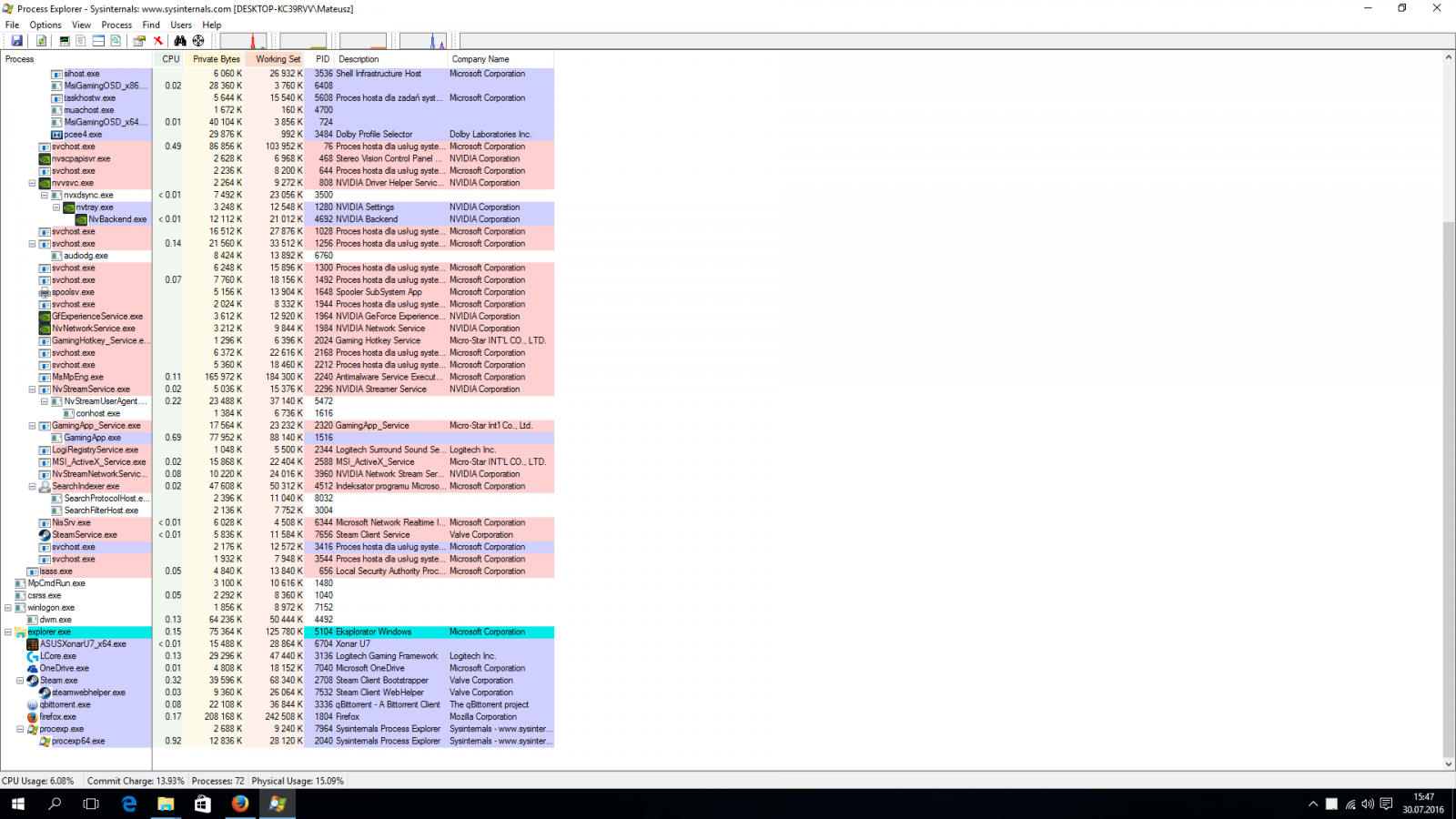Open the Windows Start button
The height and width of the screenshot is (819, 1456).
click(18, 804)
